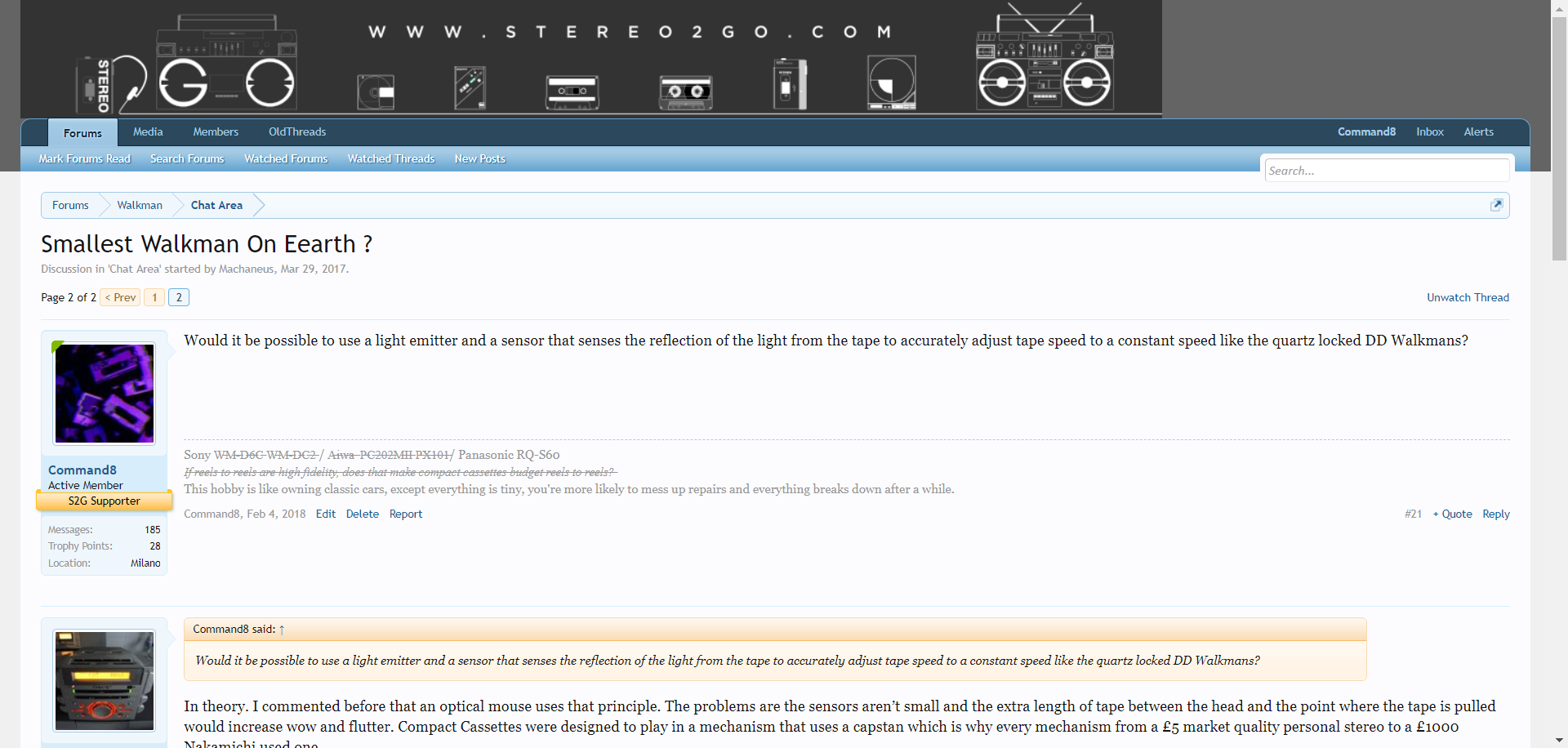The height and width of the screenshot is (748, 1568).
Task: Reply to post #21
Action: 1495,514
